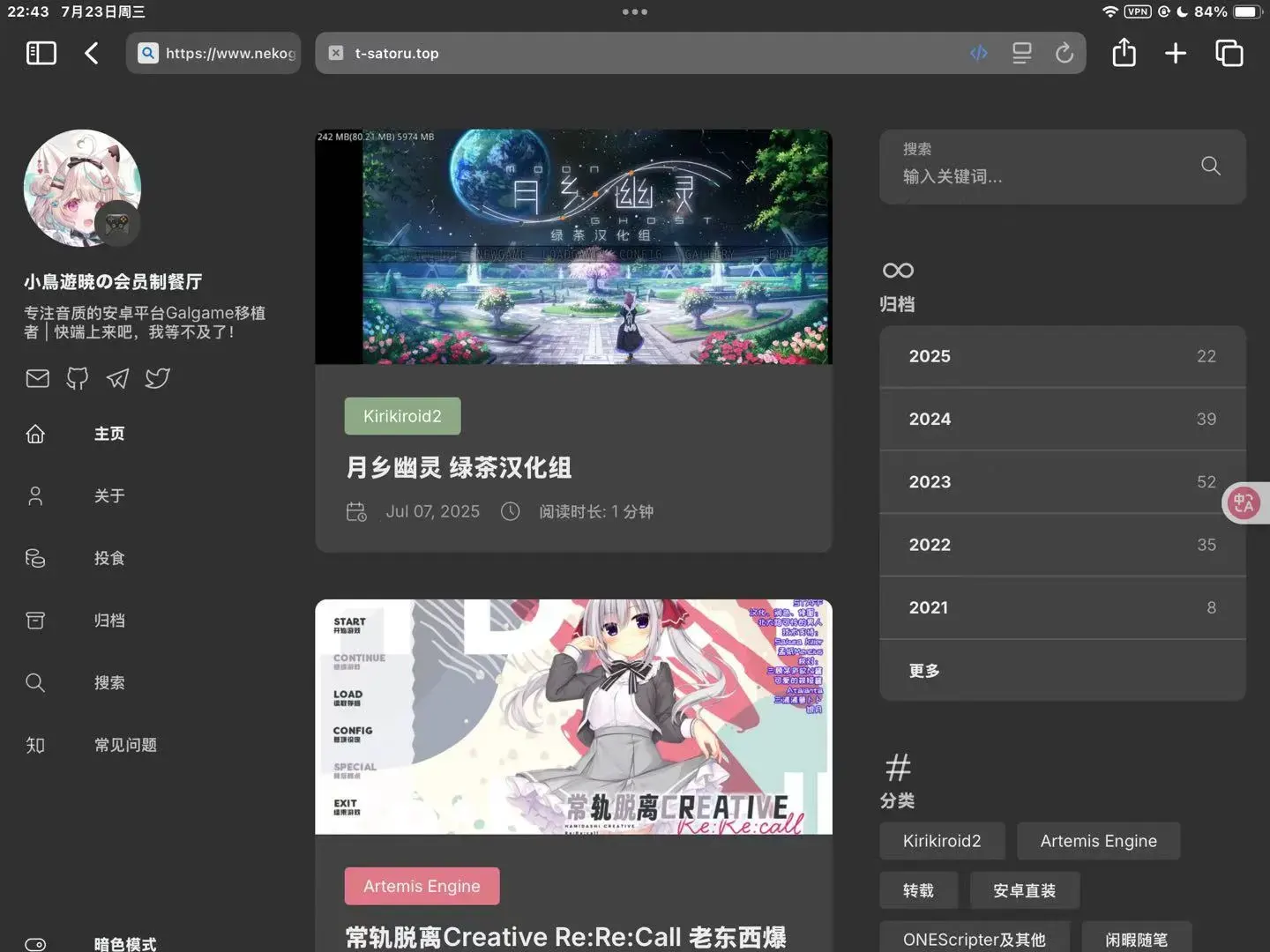This screenshot has width=1270, height=952.
Task: Toggle the browser sidebar panel
Action: coord(41,53)
